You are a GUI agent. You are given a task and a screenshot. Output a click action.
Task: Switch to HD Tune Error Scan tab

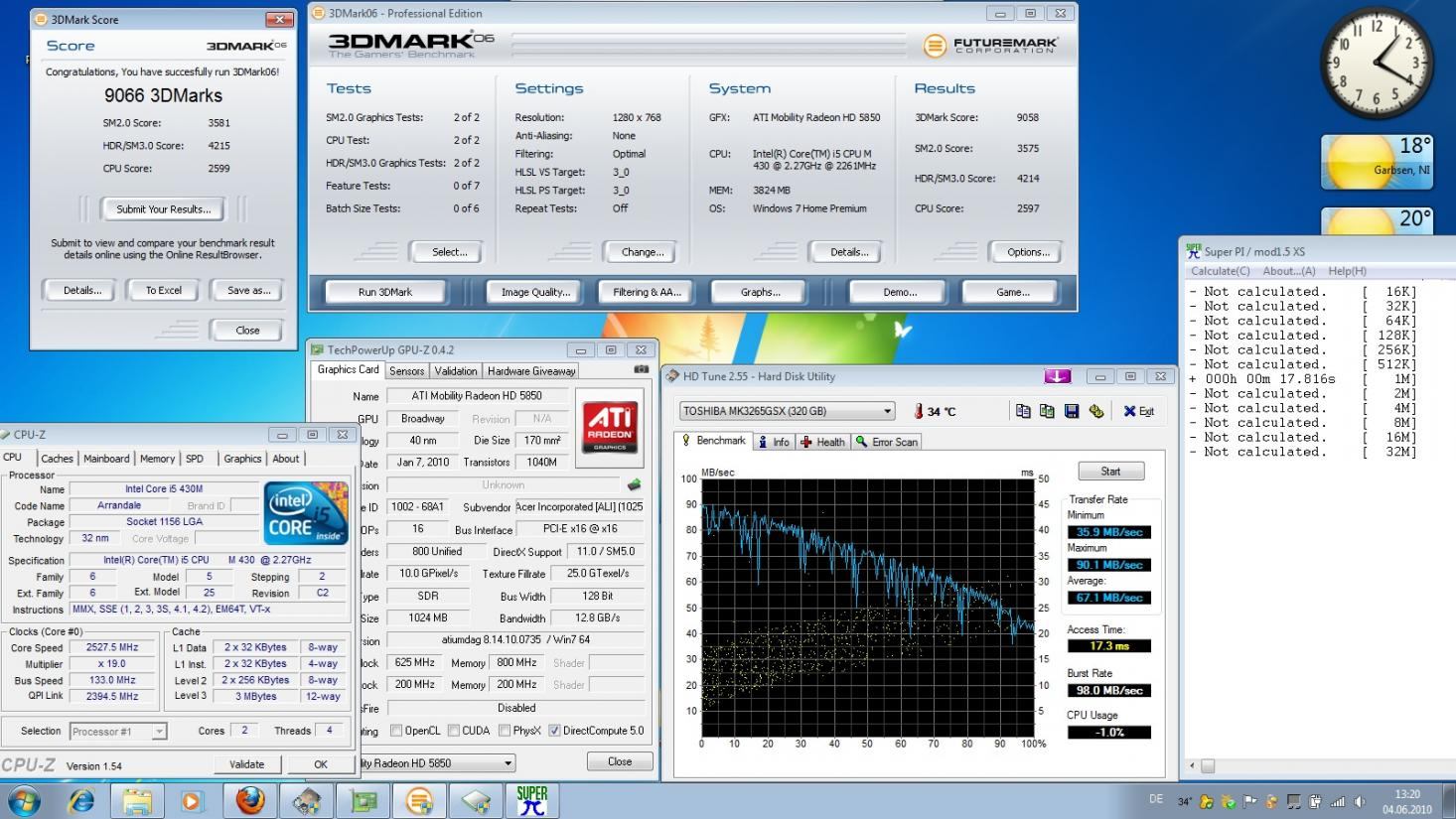click(x=887, y=442)
